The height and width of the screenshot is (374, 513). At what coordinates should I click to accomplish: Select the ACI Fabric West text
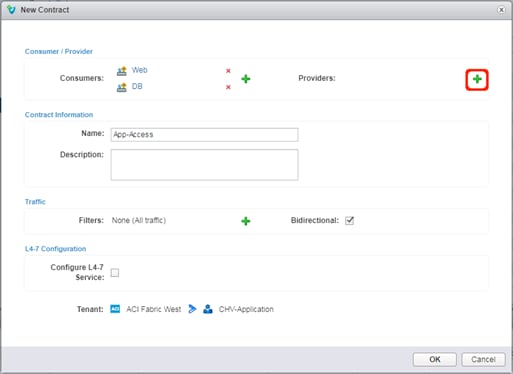pos(154,309)
